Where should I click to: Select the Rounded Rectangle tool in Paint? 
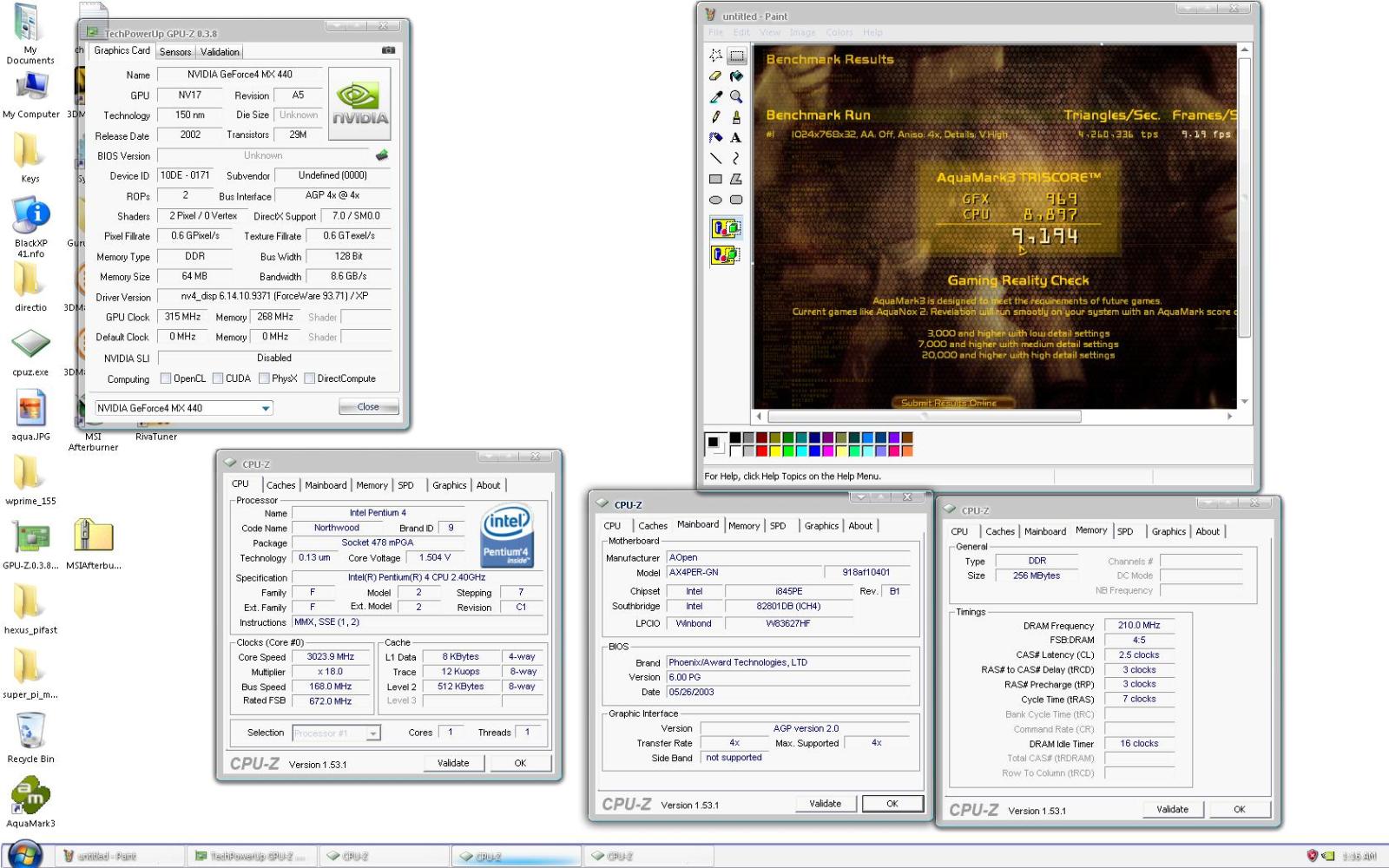pos(736,200)
